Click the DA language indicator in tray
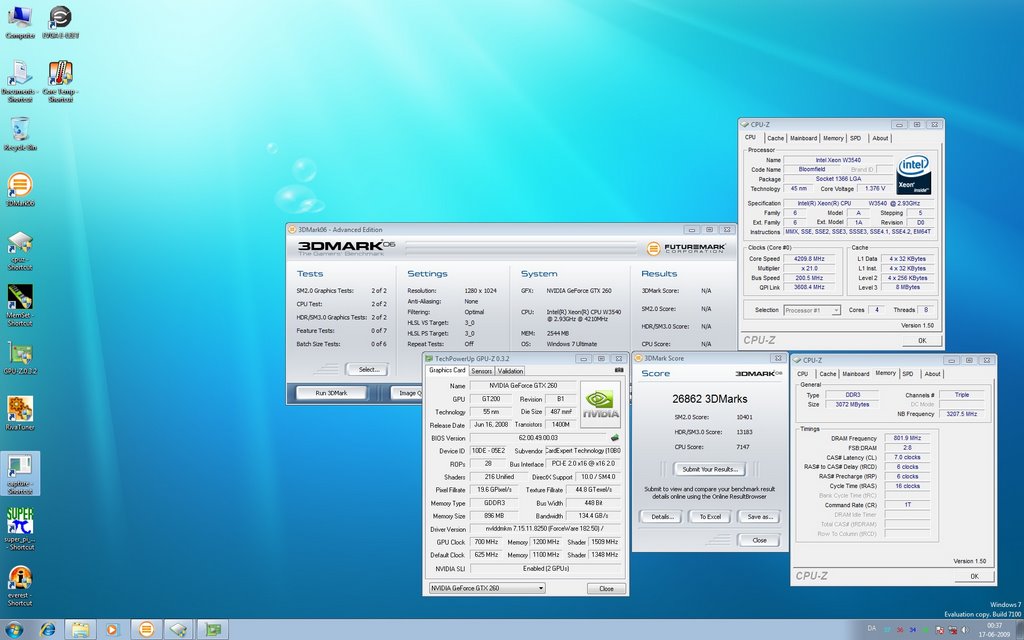The width and height of the screenshot is (1024, 640). tap(872, 629)
